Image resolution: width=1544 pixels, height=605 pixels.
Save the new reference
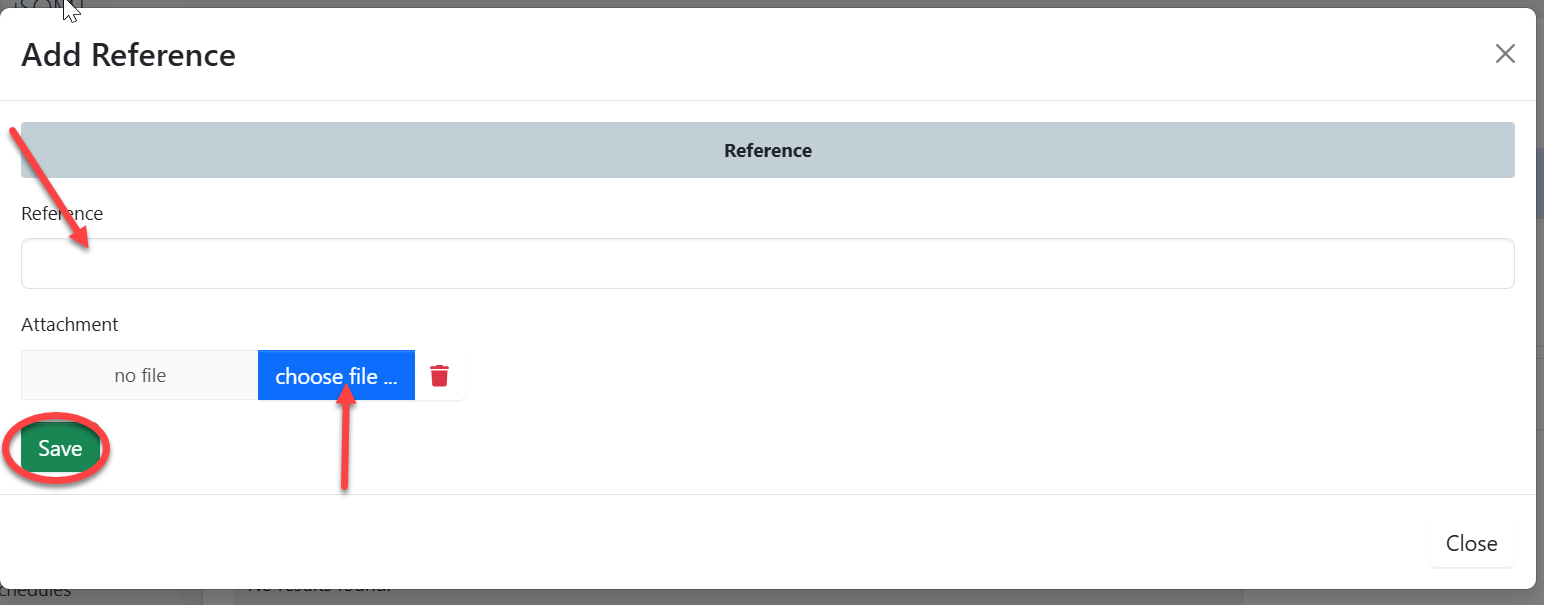pos(60,449)
